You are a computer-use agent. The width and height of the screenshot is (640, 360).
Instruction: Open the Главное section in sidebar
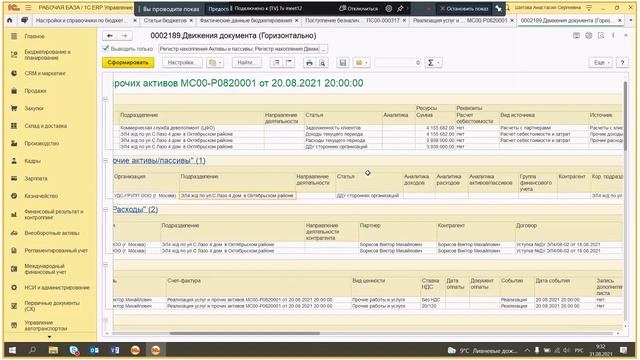[34, 36]
